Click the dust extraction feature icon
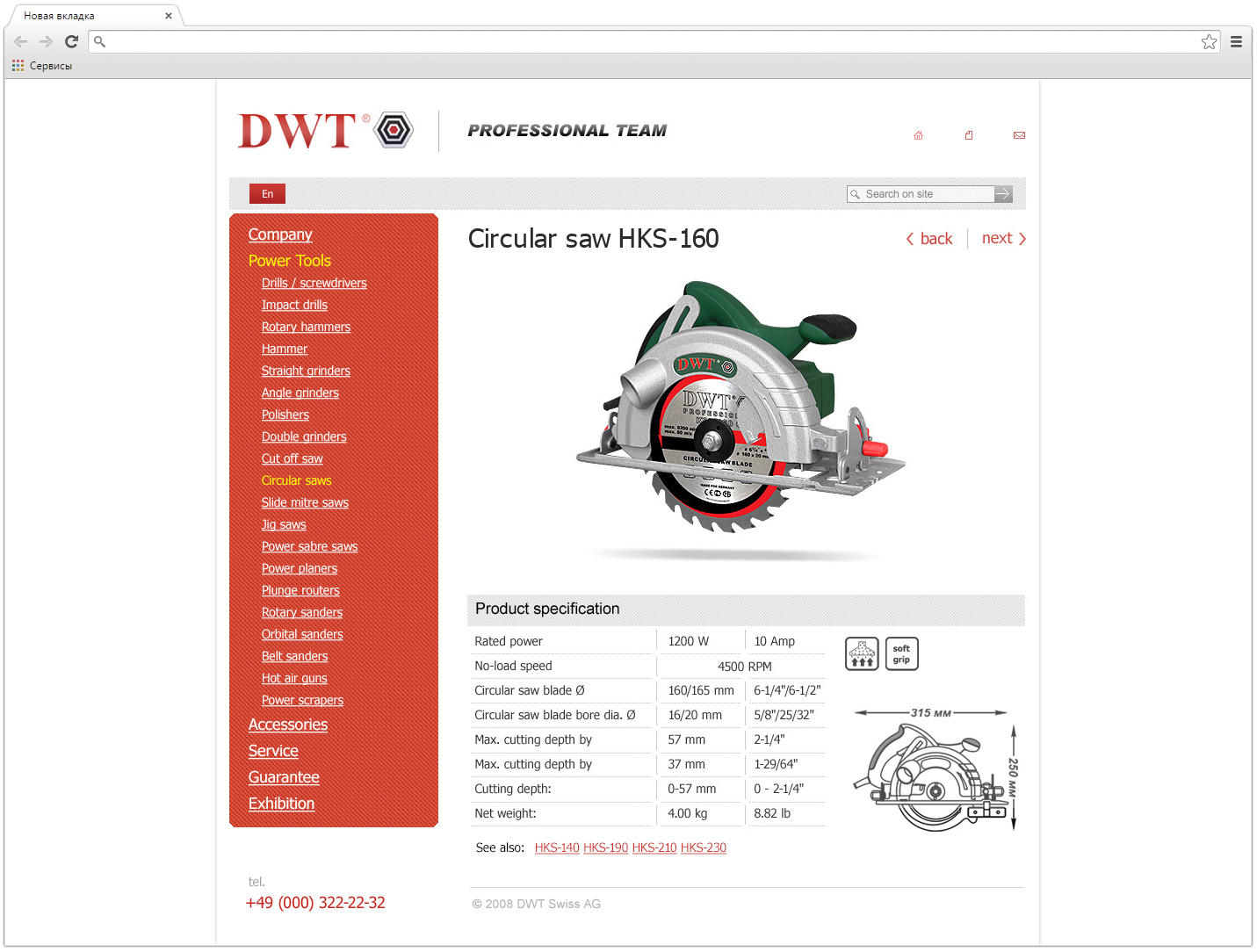This screenshot has width=1257, height=952. (x=862, y=653)
